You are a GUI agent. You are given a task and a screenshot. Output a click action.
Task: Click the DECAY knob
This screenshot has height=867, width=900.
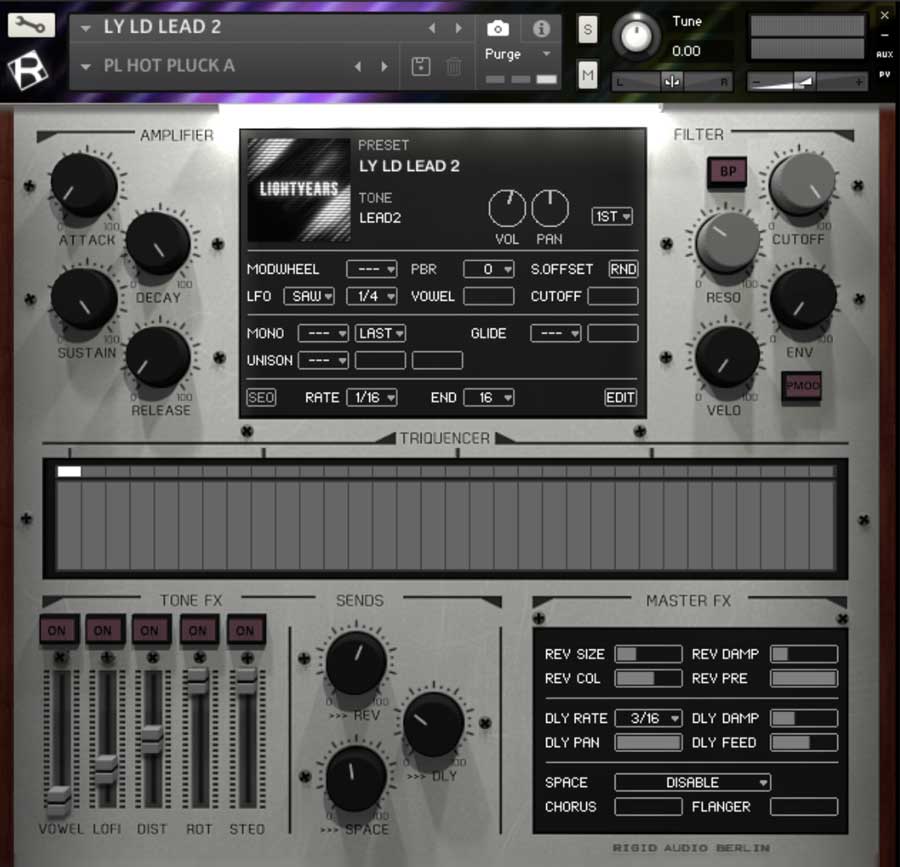(x=158, y=243)
